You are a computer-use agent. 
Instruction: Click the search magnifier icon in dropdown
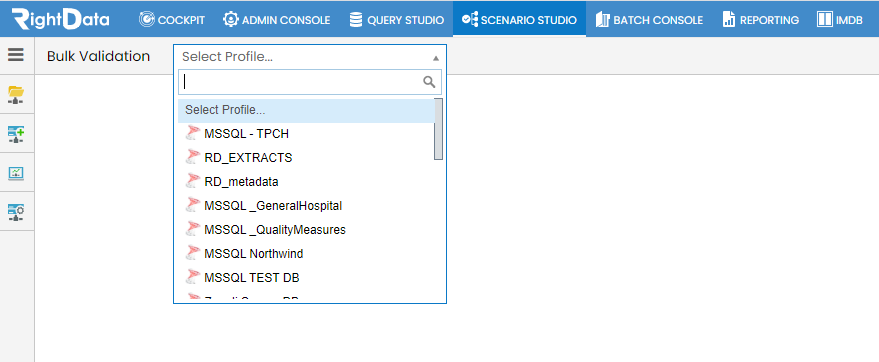click(x=429, y=82)
